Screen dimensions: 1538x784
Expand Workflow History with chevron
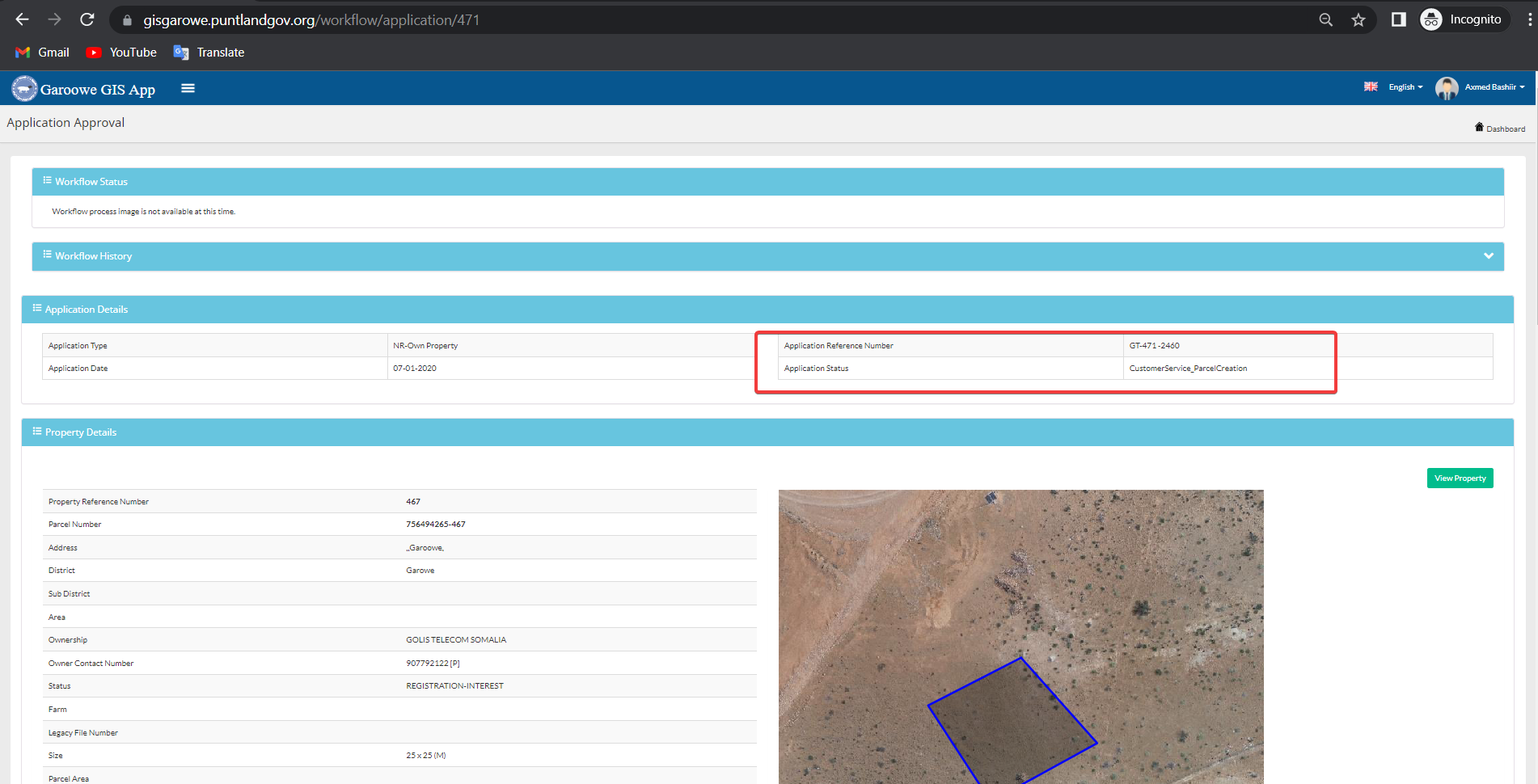pos(1489,256)
